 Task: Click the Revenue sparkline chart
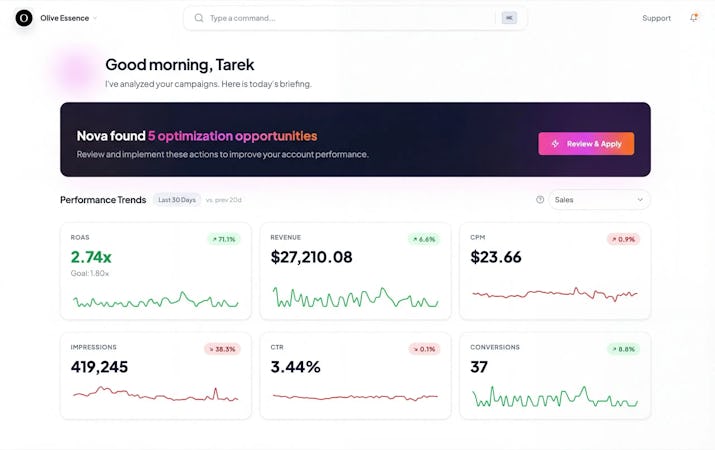coord(355,297)
